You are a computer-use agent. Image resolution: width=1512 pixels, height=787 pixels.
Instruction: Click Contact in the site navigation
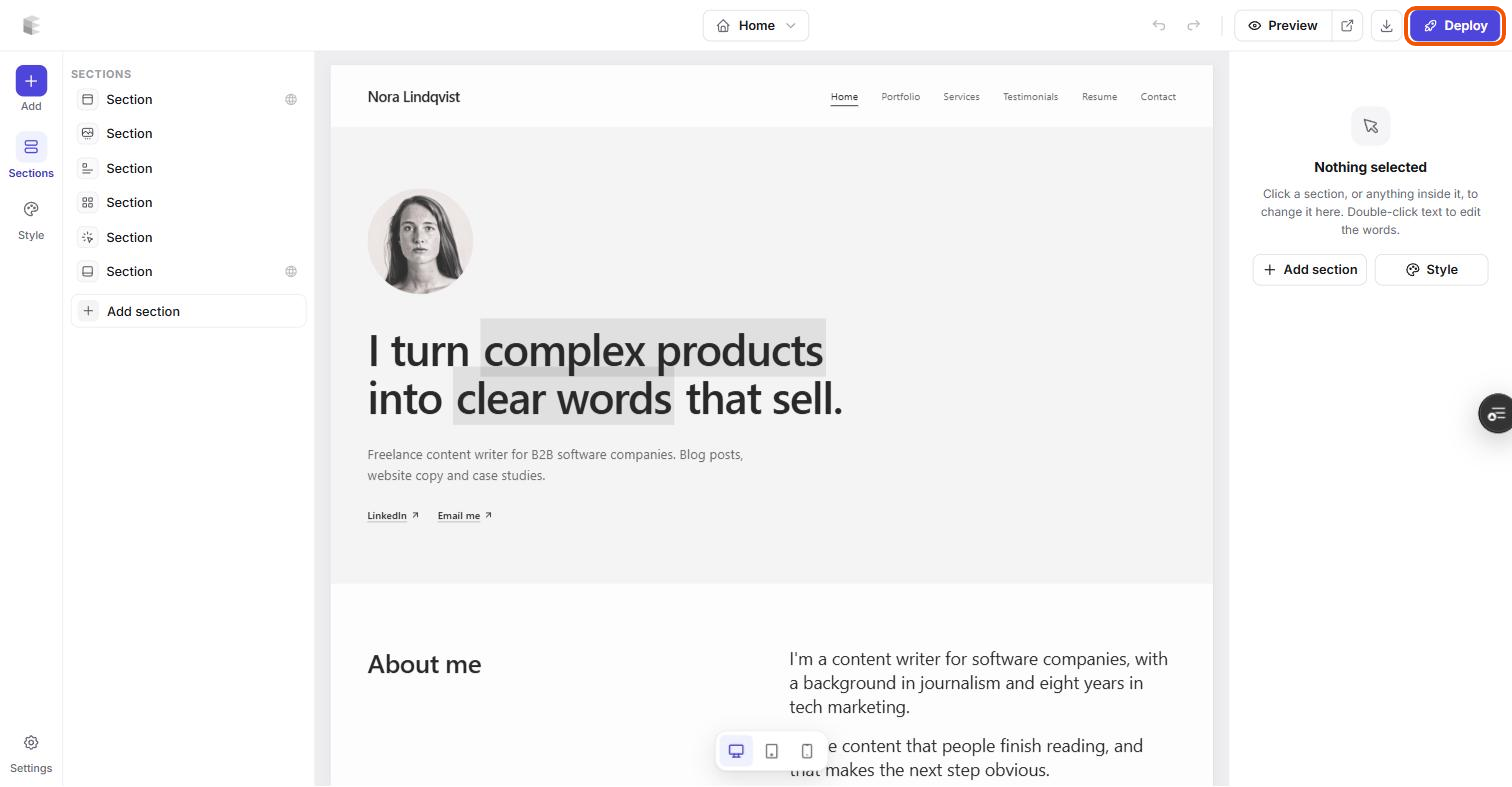click(x=1158, y=97)
